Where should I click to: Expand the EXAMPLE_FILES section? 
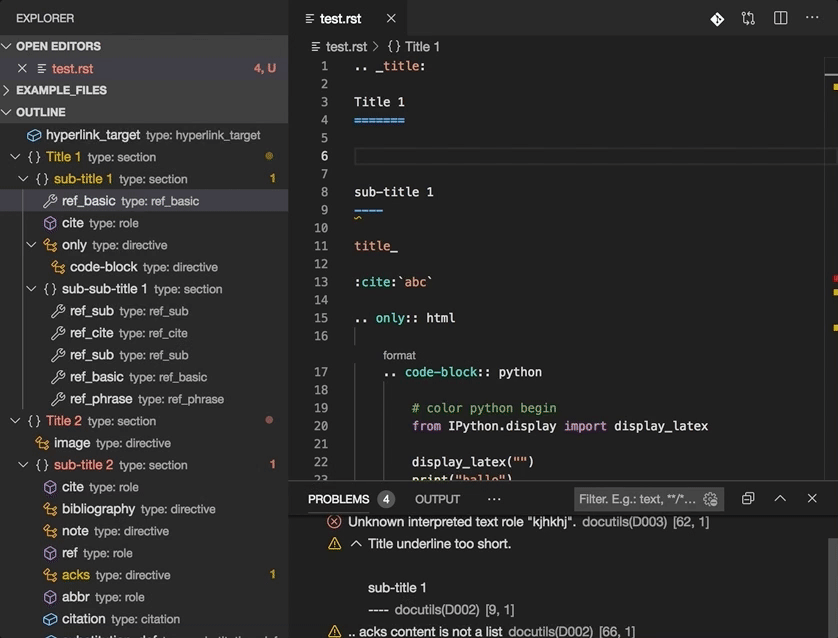coord(6,90)
